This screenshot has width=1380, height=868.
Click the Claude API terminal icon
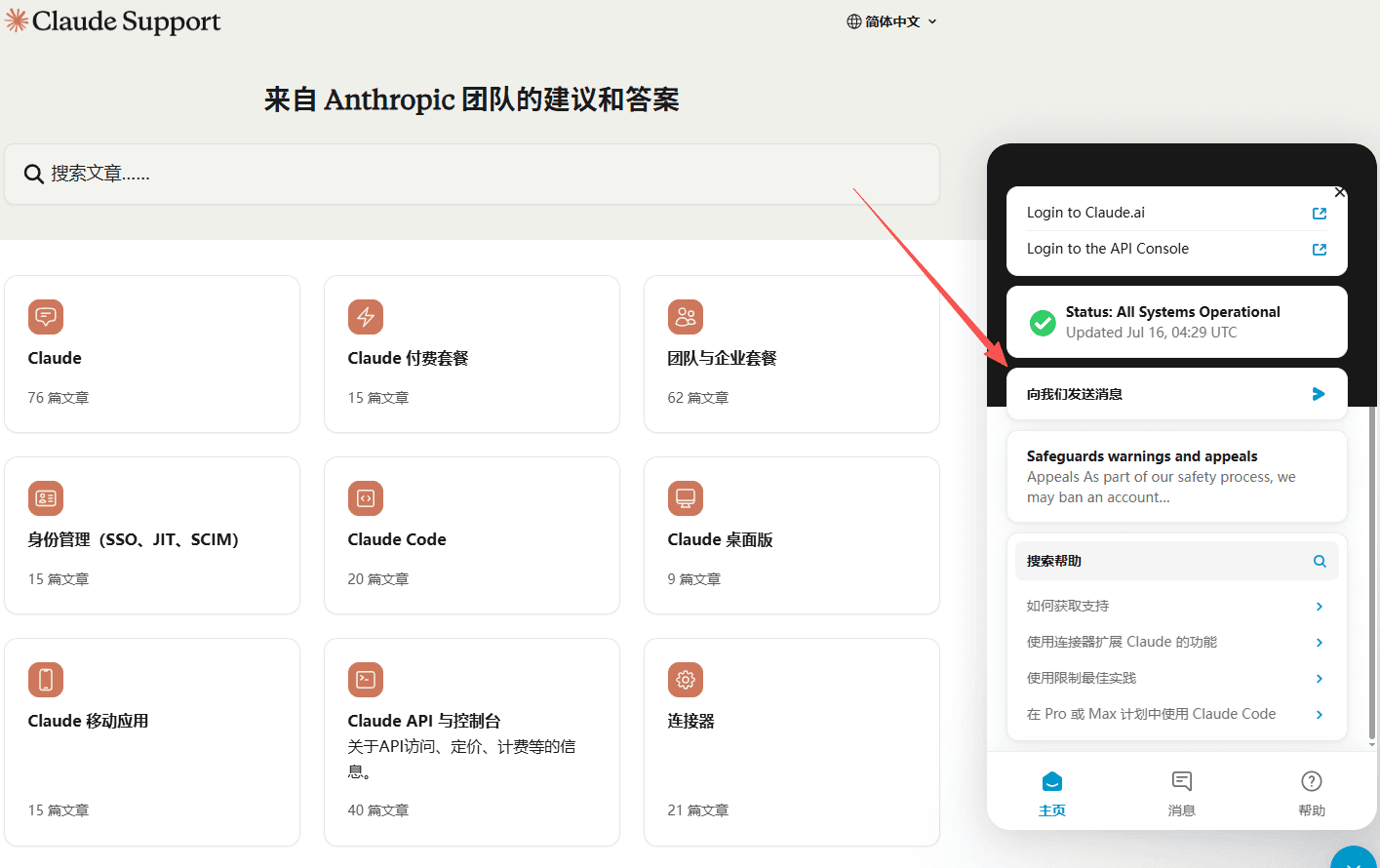366,680
